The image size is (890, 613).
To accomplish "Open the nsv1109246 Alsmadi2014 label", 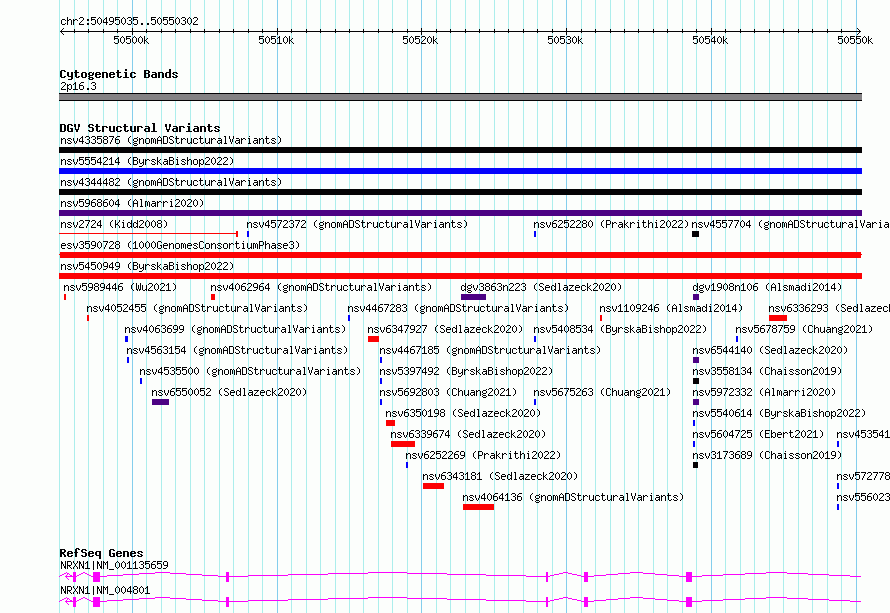I will 671,308.
